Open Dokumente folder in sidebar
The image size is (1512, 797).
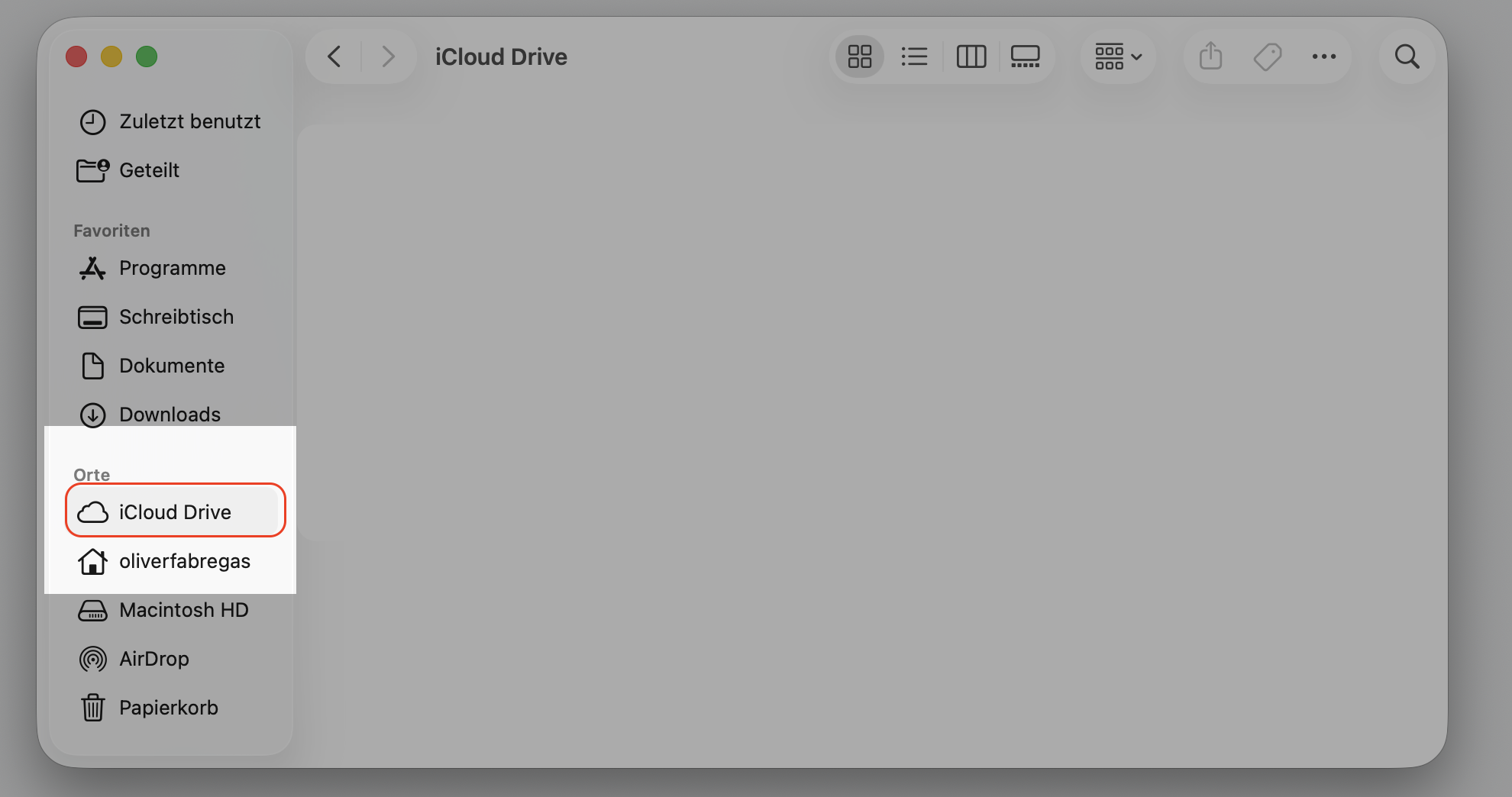pos(171,366)
